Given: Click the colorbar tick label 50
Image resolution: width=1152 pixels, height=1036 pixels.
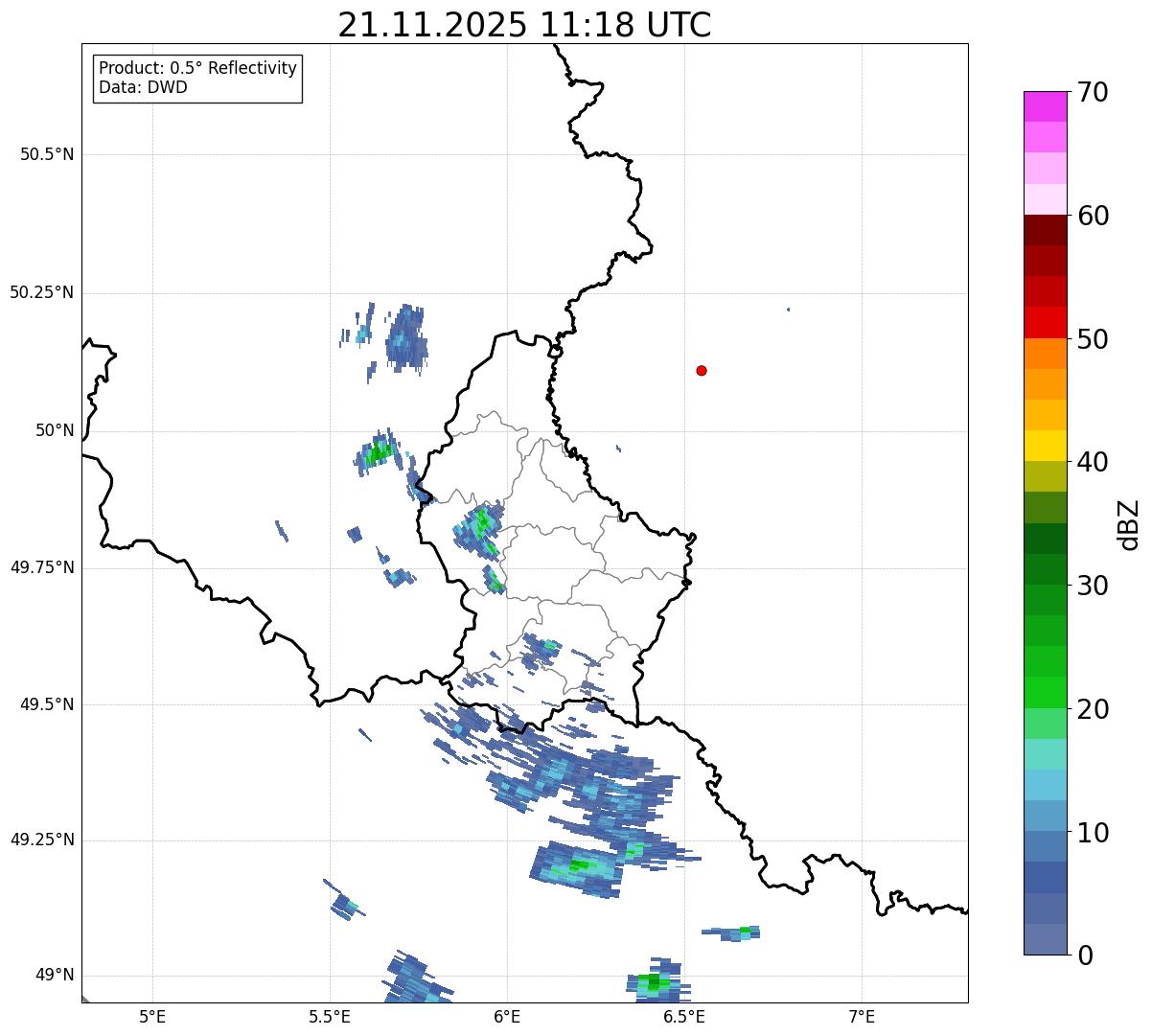Looking at the screenshot, I should pyautogui.click(x=1092, y=339).
